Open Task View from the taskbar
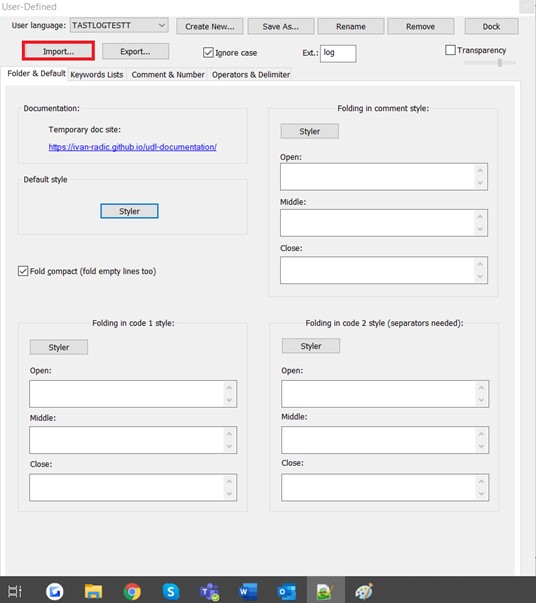 15,591
